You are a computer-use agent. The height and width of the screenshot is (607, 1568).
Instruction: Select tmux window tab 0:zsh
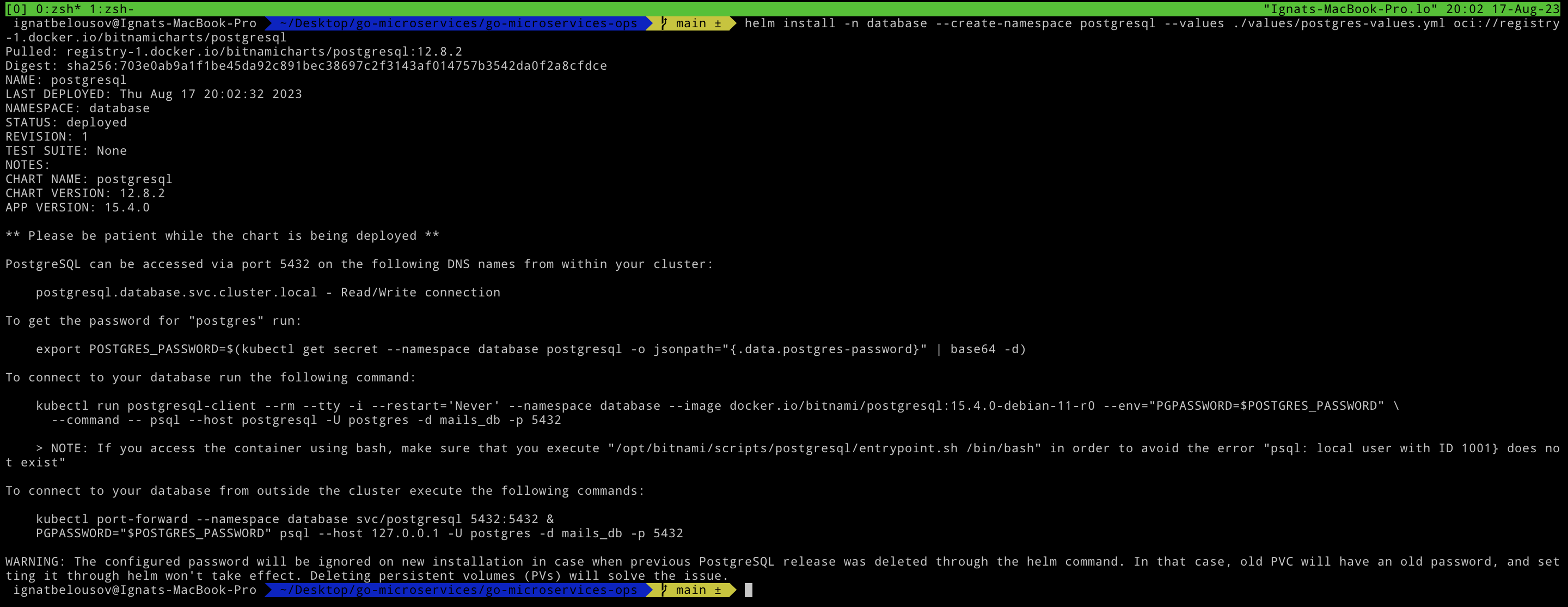click(58, 9)
